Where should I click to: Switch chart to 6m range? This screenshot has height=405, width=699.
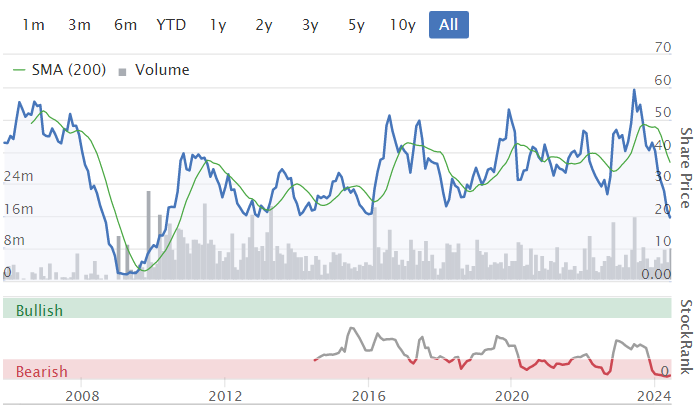(125, 25)
